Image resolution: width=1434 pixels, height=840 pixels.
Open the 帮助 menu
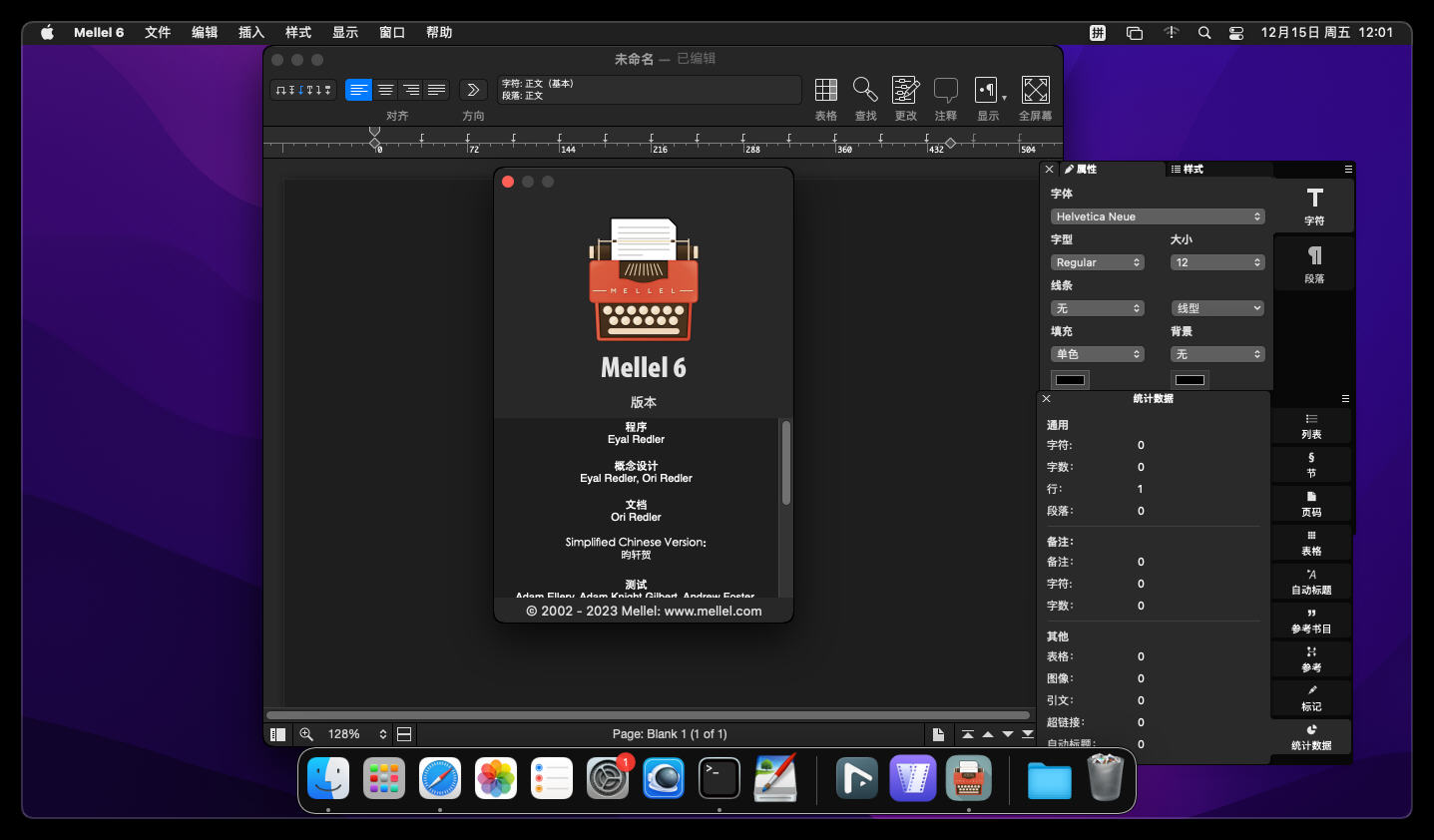tap(439, 32)
